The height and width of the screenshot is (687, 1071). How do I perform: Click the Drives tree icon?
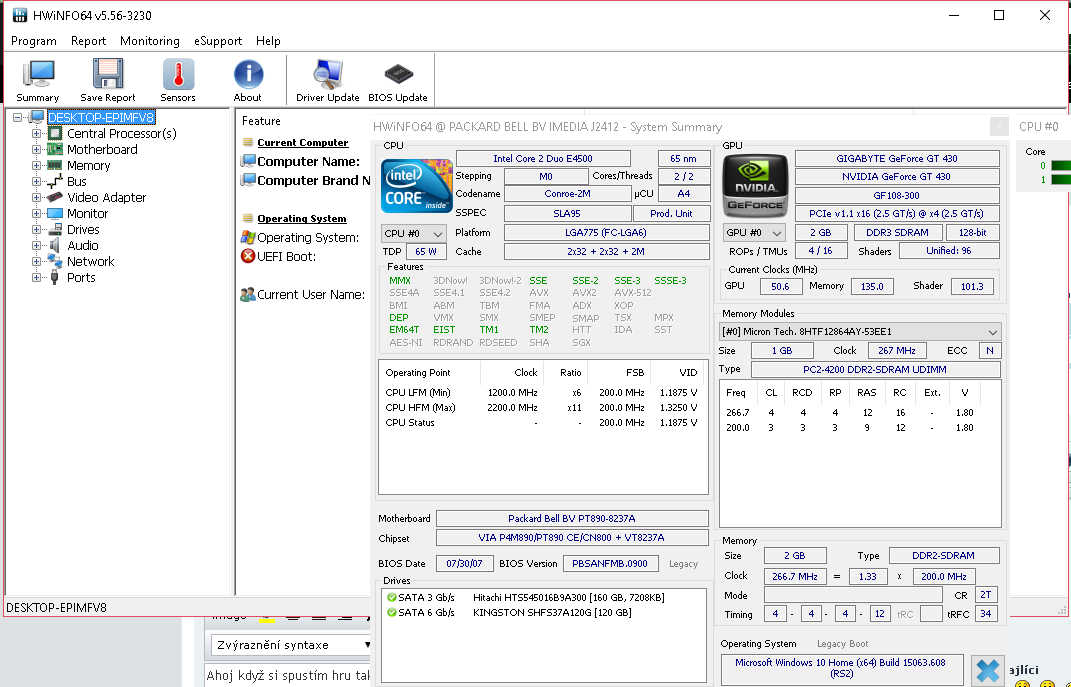coord(55,229)
